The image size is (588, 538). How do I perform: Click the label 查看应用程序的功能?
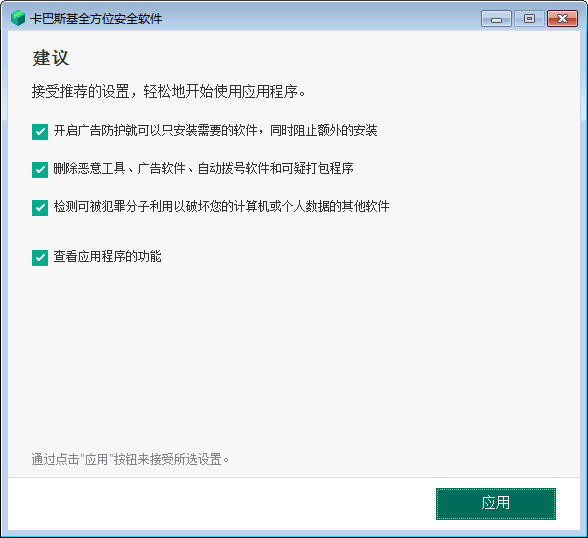click(x=107, y=256)
